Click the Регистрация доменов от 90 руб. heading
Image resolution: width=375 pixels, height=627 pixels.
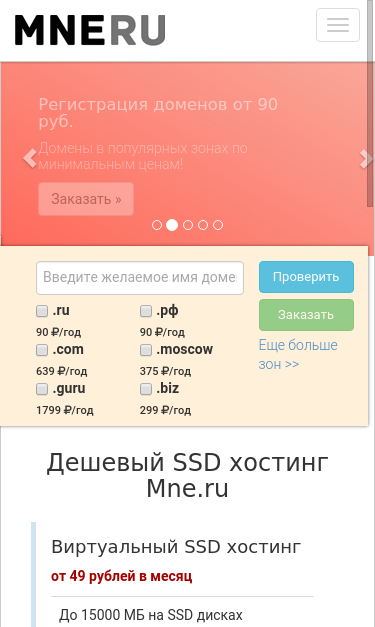pos(158,113)
